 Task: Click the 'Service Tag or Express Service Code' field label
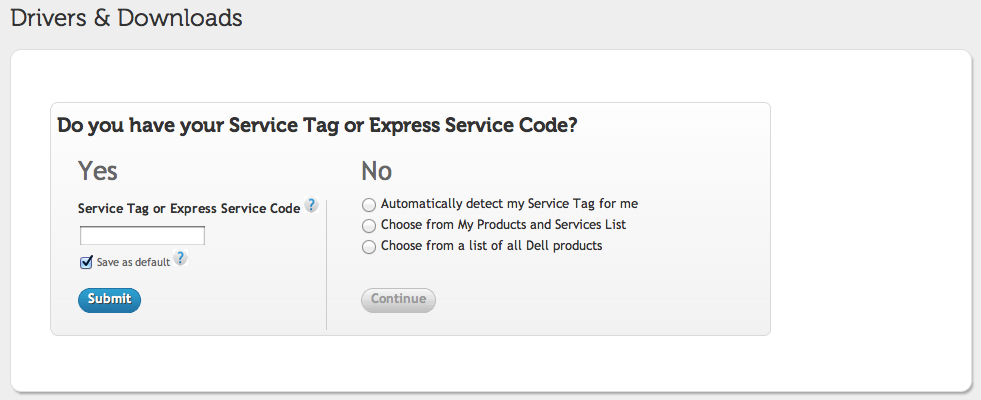pos(188,209)
